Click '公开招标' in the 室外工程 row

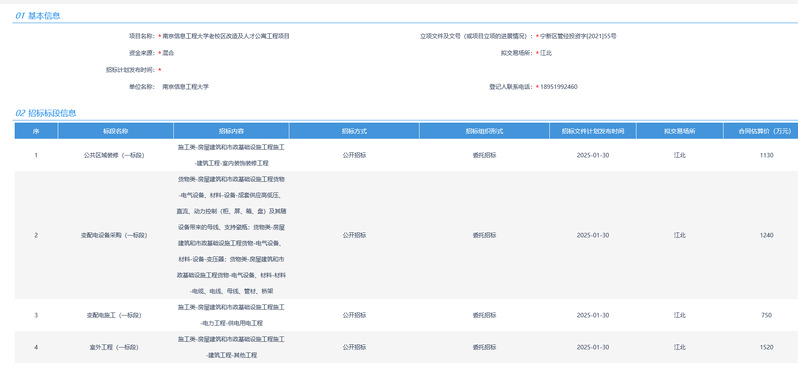pos(354,347)
